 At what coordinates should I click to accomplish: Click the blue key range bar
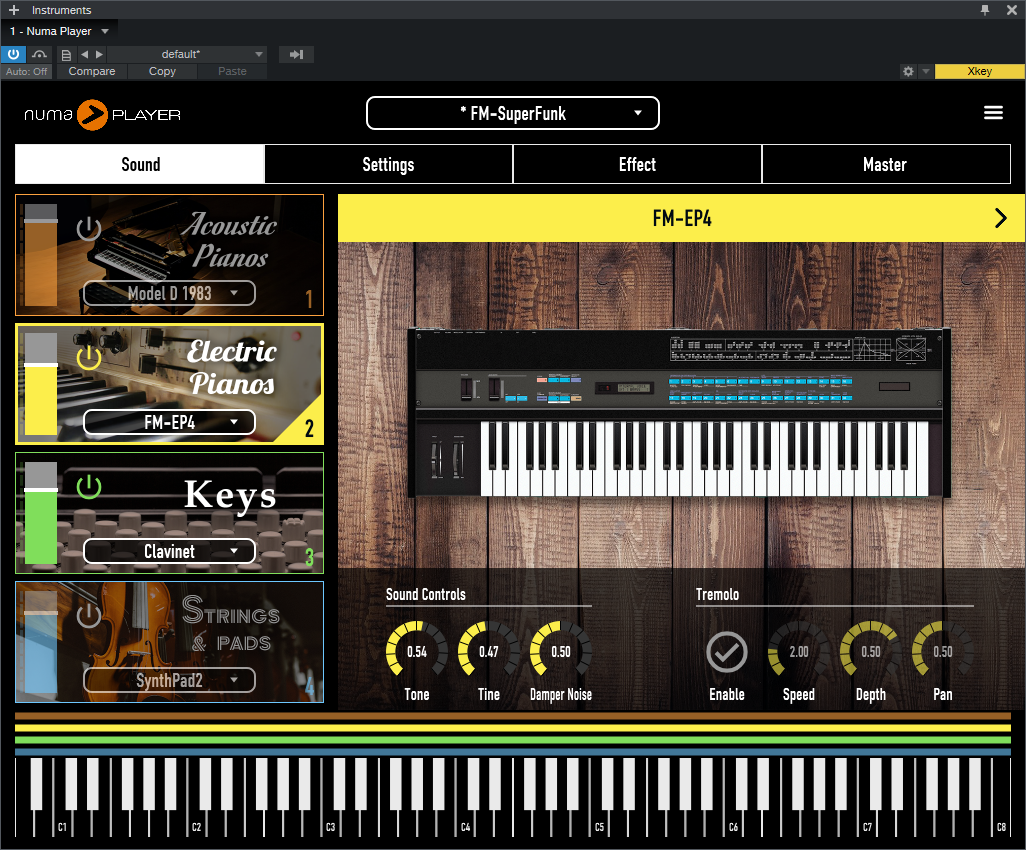[x=513, y=753]
